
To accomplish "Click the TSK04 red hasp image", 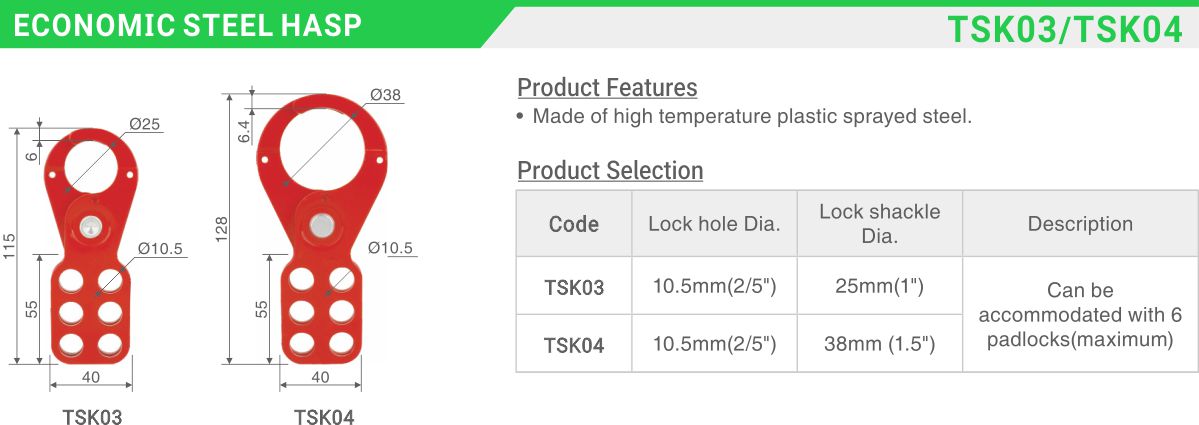I will coord(322,229).
